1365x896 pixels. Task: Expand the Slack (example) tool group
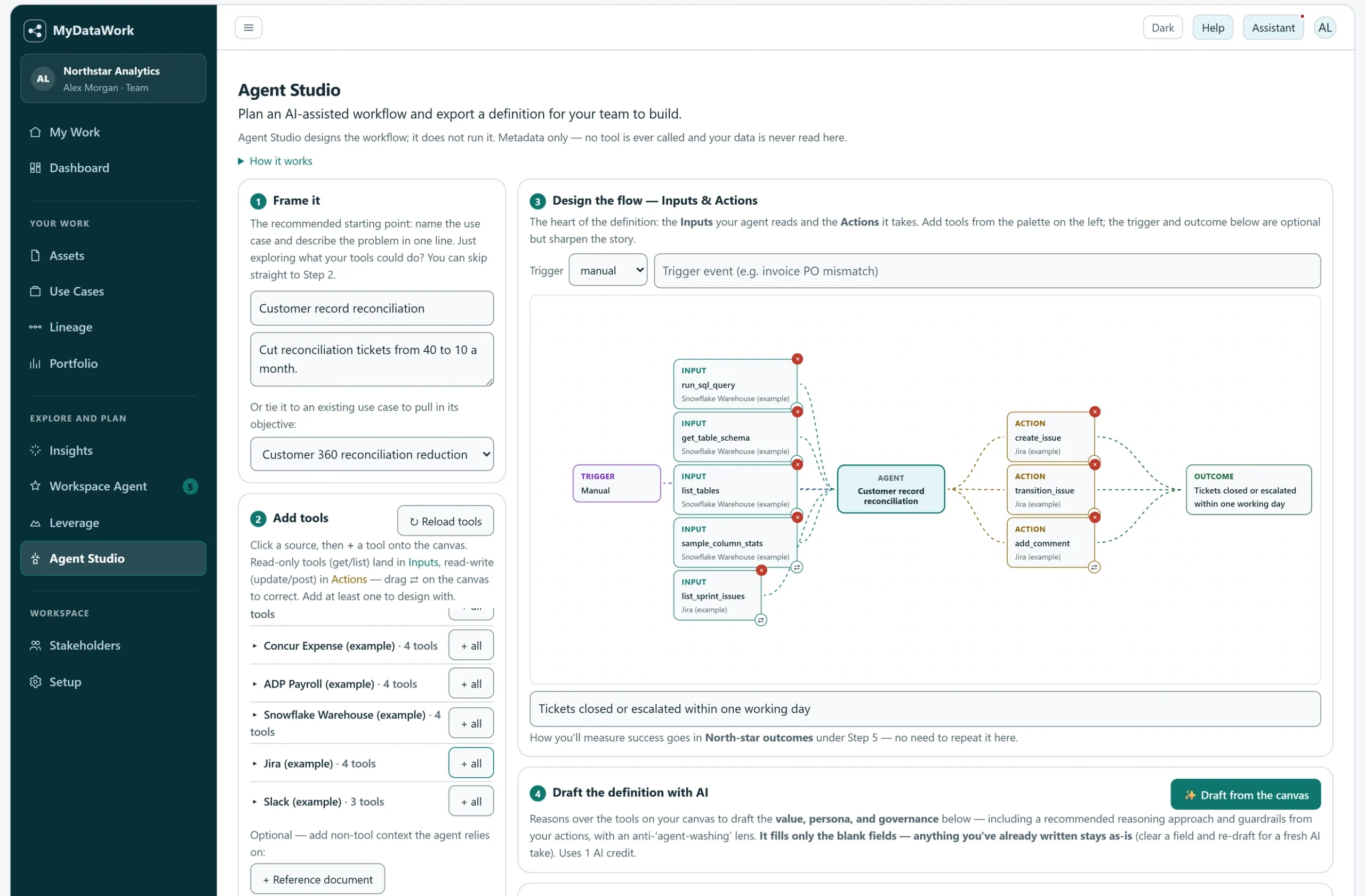(318, 802)
